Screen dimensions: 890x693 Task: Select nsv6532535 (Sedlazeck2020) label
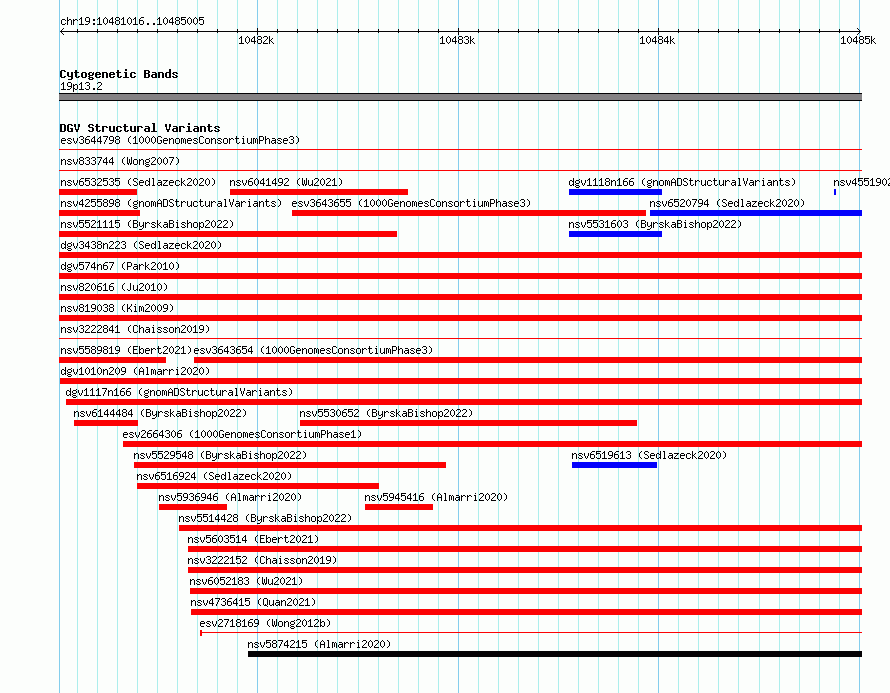click(138, 182)
